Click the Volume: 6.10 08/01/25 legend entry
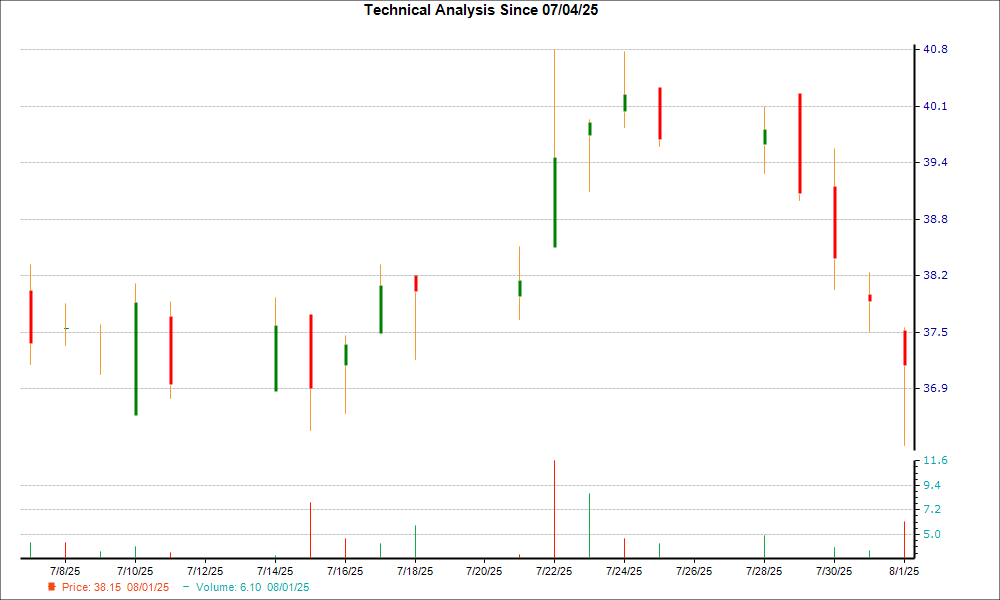Screen dimensions: 1000x600 click(253, 587)
